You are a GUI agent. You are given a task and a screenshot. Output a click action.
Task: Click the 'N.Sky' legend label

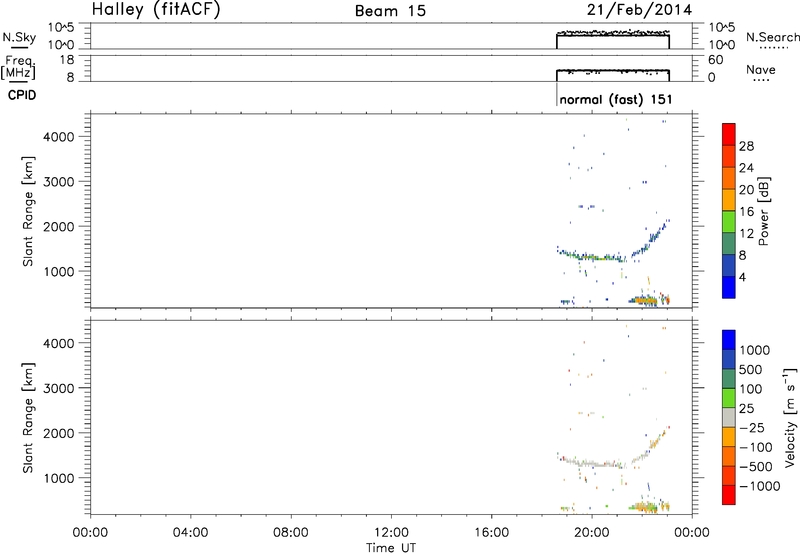(x=19, y=37)
